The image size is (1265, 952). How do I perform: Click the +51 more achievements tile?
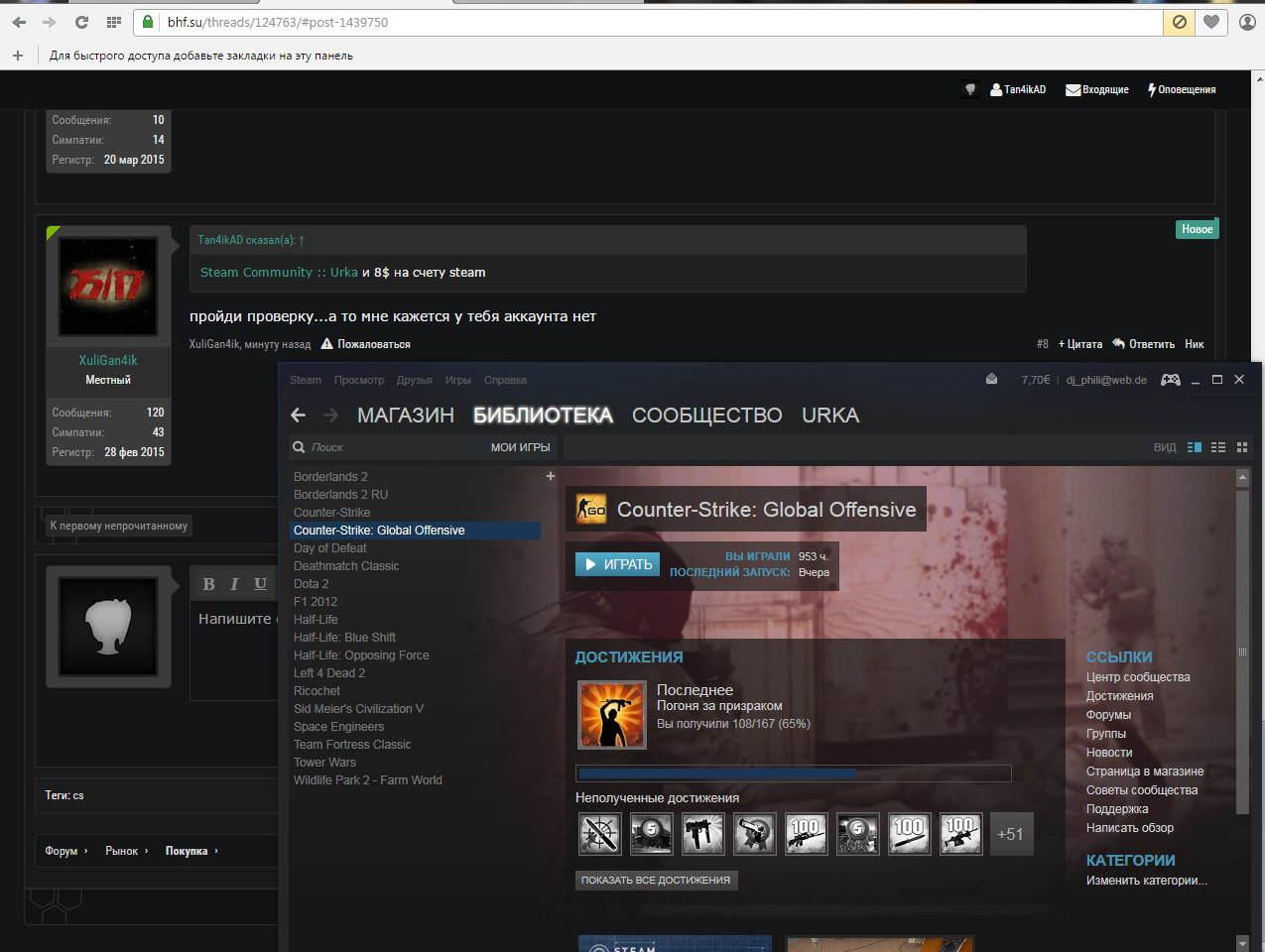(1011, 834)
